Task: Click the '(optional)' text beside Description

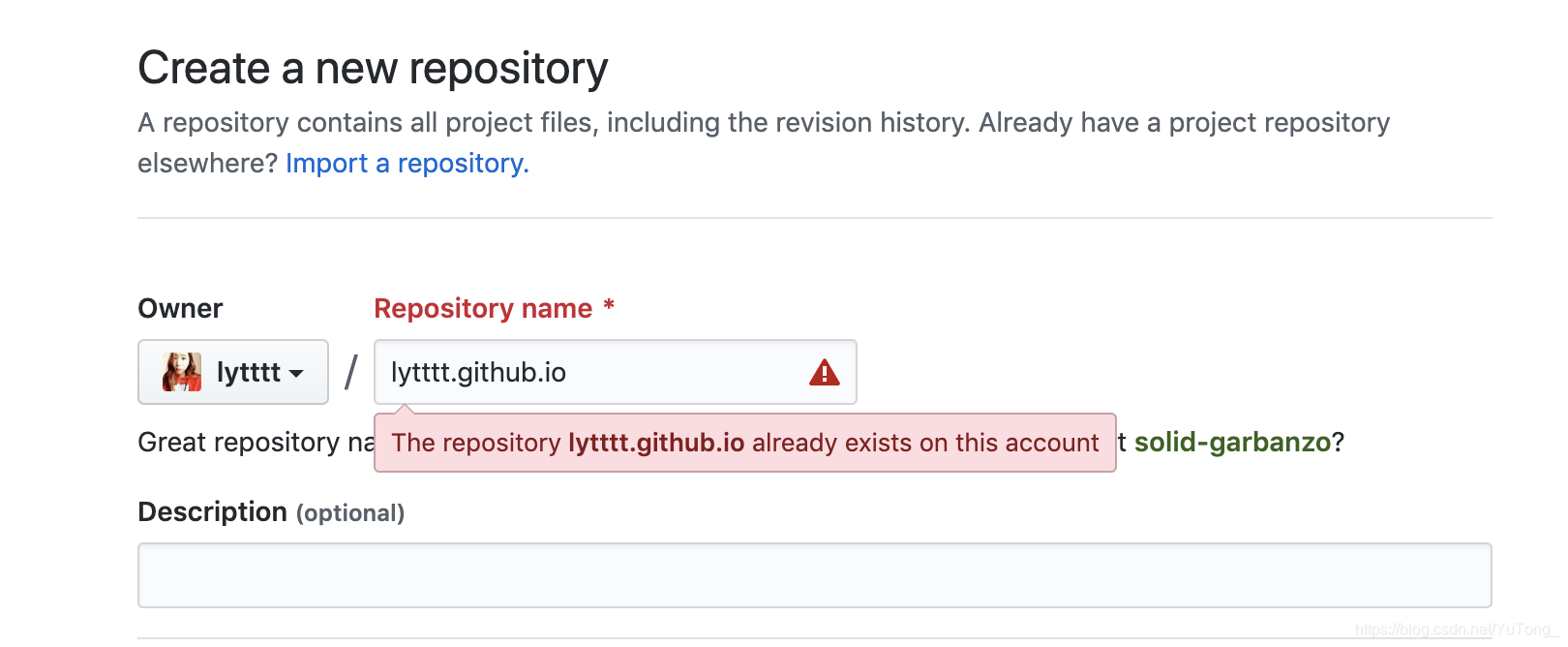Action: [x=350, y=512]
